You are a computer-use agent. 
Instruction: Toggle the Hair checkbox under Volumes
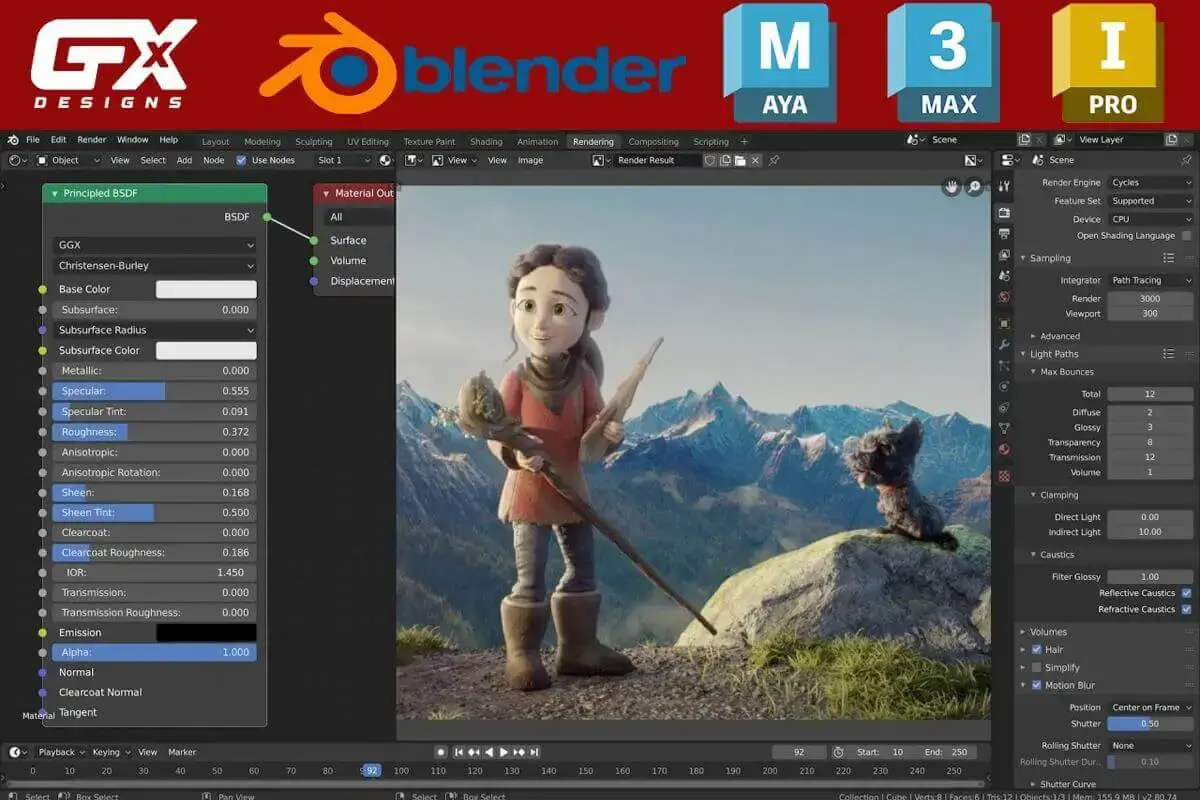coord(1036,649)
